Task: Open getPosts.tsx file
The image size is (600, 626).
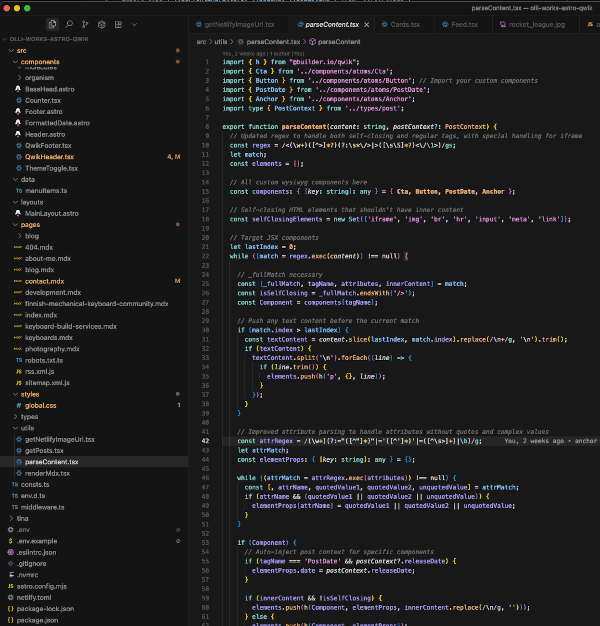Action: click(x=44, y=451)
